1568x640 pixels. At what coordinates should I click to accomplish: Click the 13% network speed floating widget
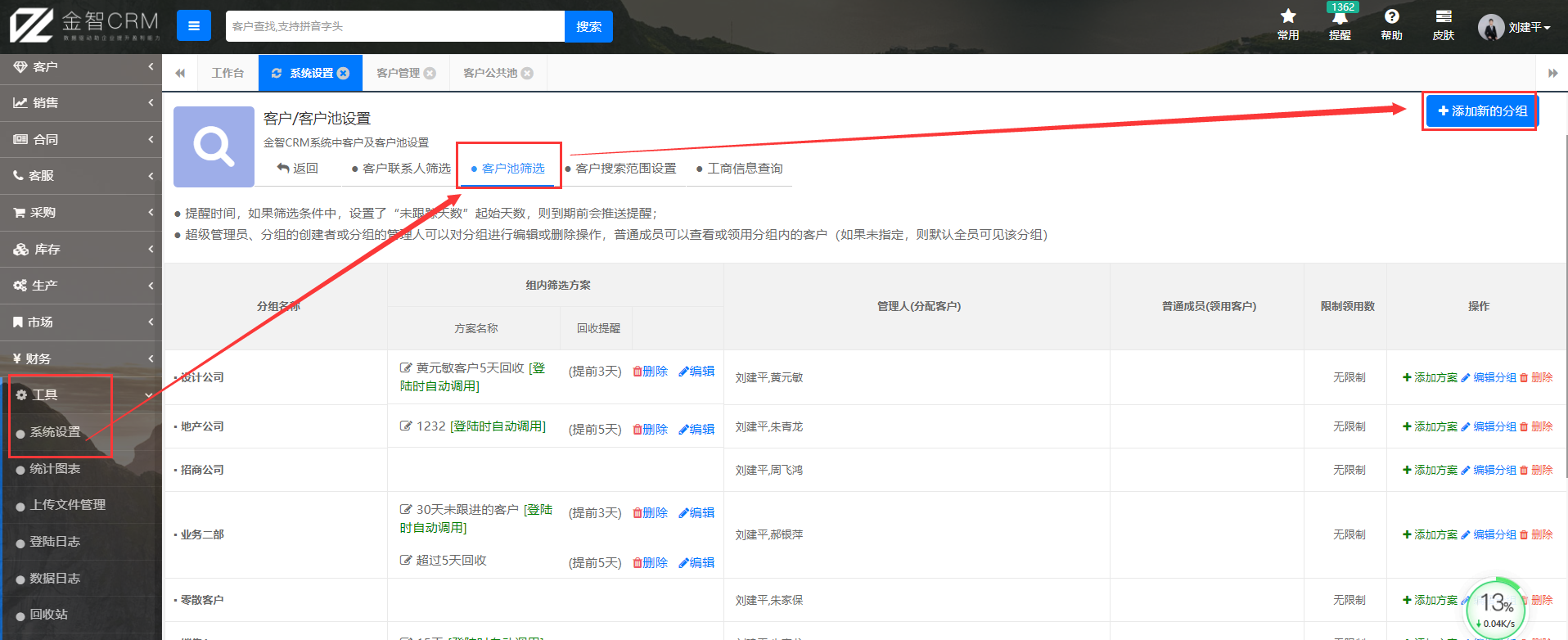click(x=1495, y=610)
